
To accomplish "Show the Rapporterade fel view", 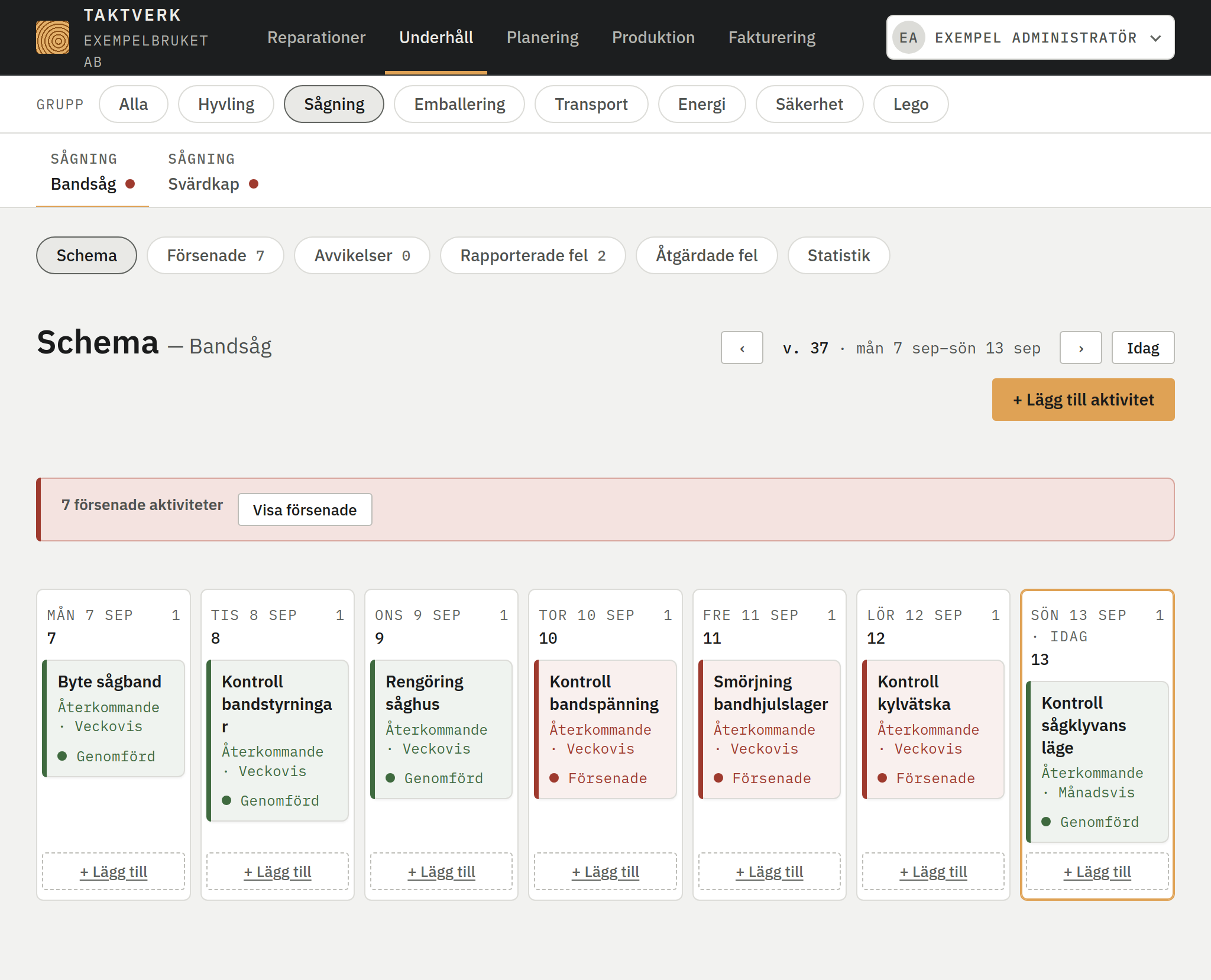I will point(533,255).
